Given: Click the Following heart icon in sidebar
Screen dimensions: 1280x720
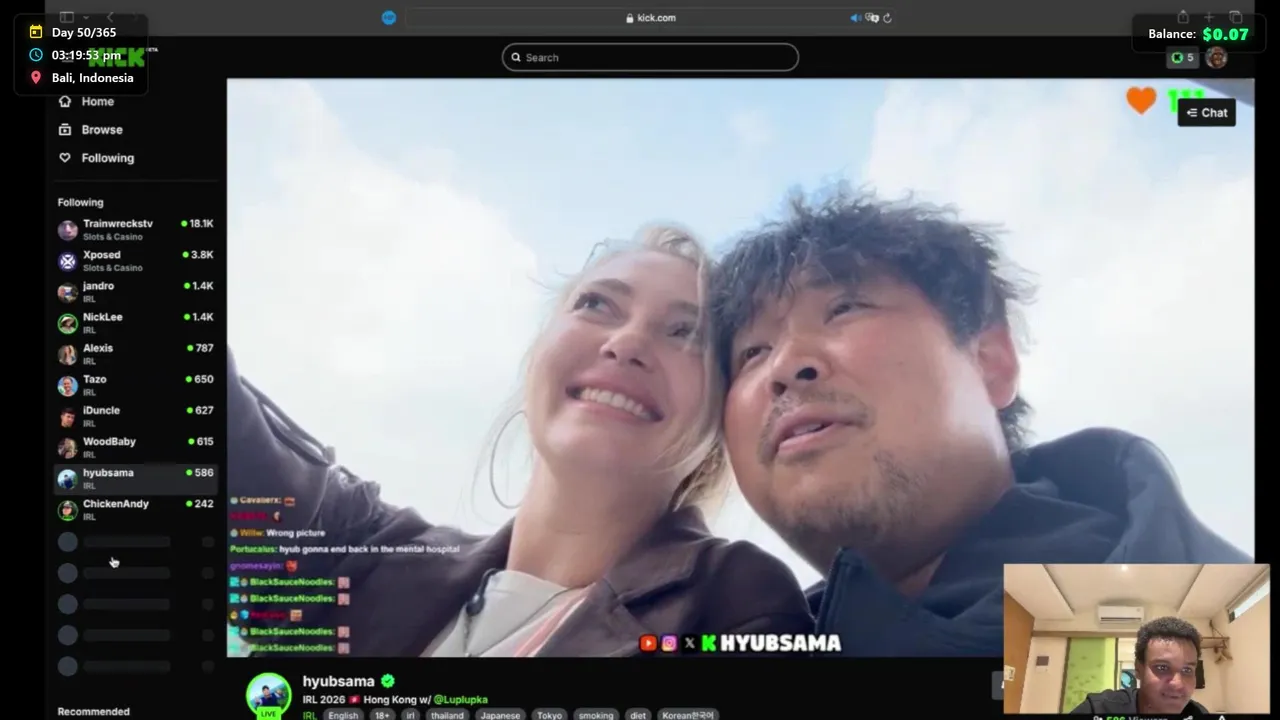Looking at the screenshot, I should tap(65, 157).
